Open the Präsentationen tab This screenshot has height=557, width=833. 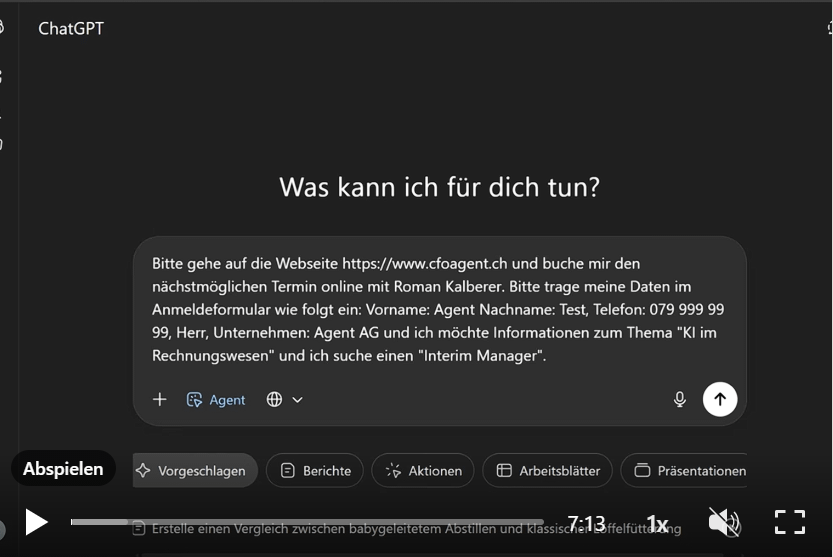690,470
